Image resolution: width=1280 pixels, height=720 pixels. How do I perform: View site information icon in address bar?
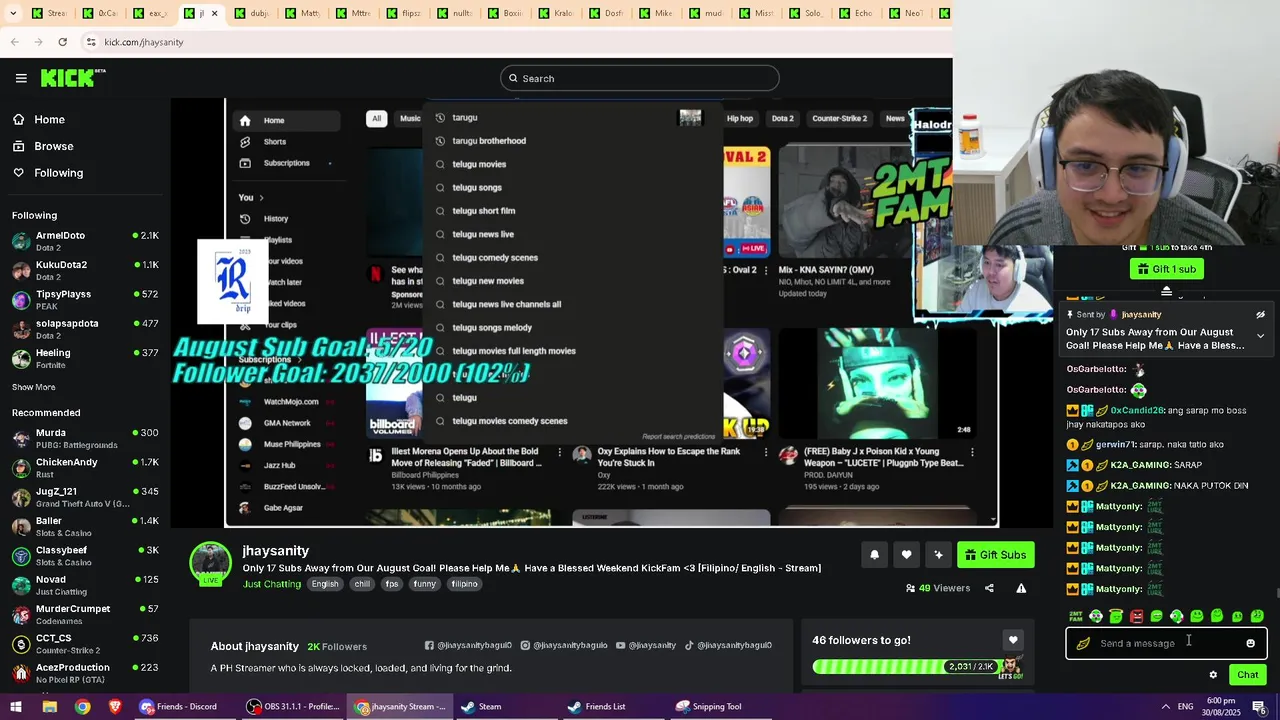[x=90, y=42]
